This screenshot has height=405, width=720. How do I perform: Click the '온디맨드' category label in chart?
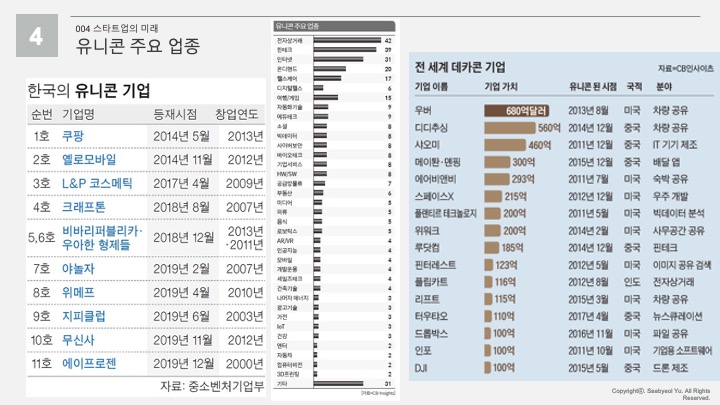[287, 69]
